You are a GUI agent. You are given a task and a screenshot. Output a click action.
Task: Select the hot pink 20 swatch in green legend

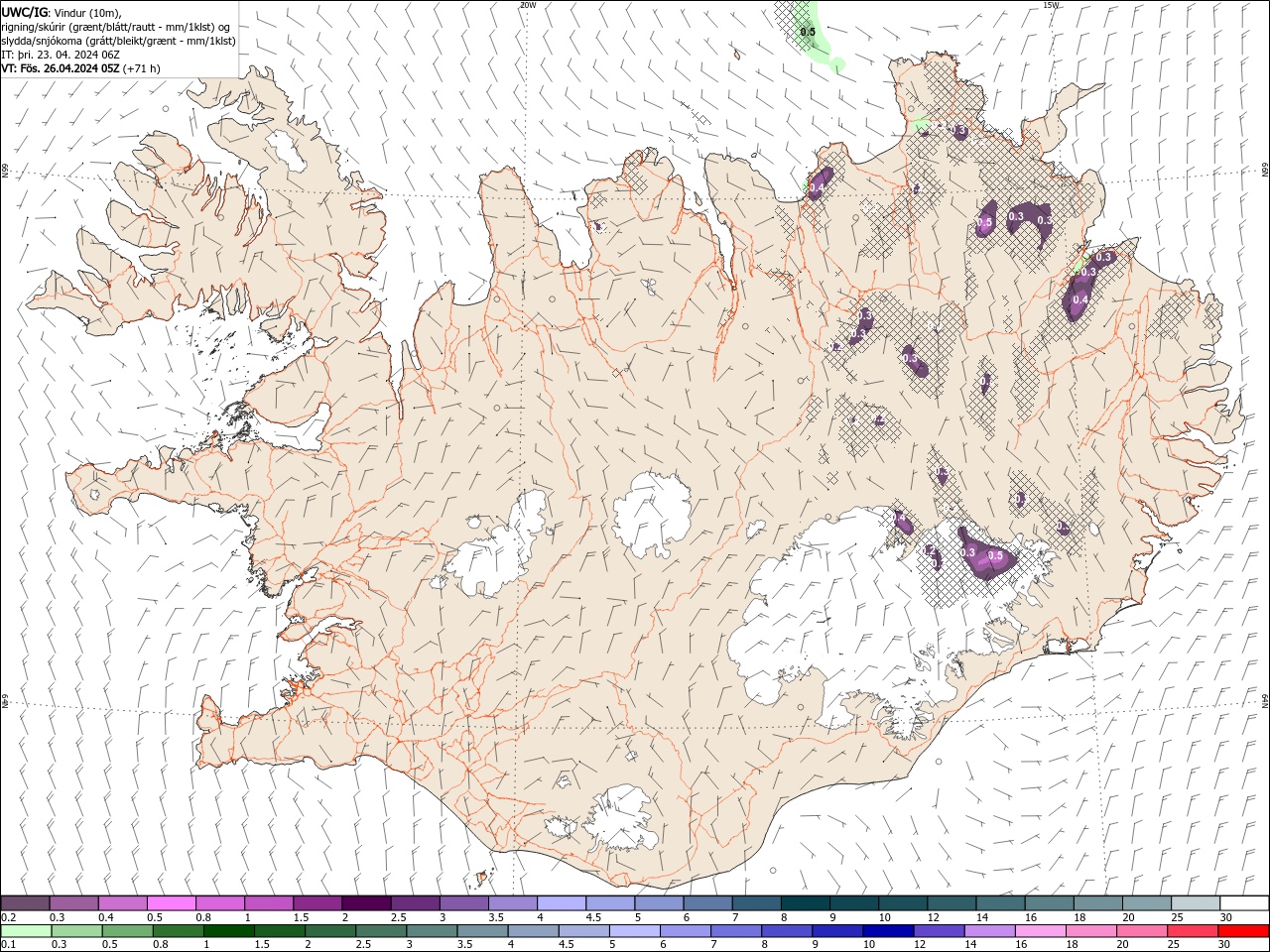1142,931
